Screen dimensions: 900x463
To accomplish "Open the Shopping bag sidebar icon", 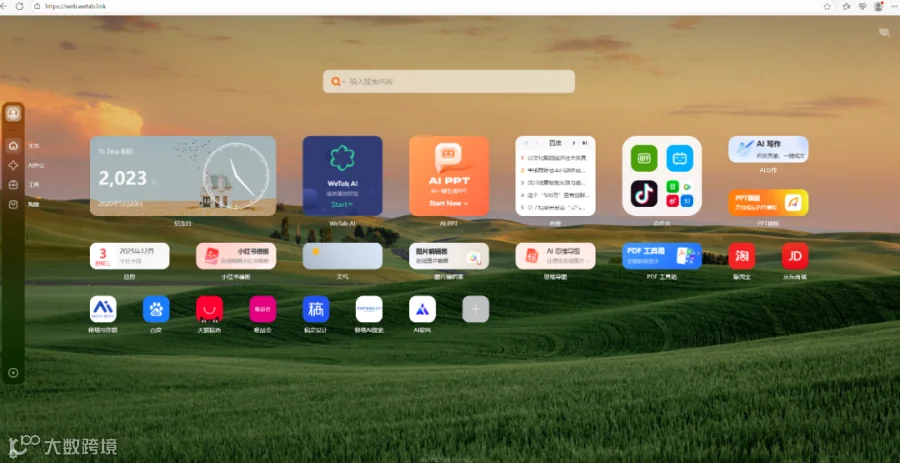I will (13, 204).
